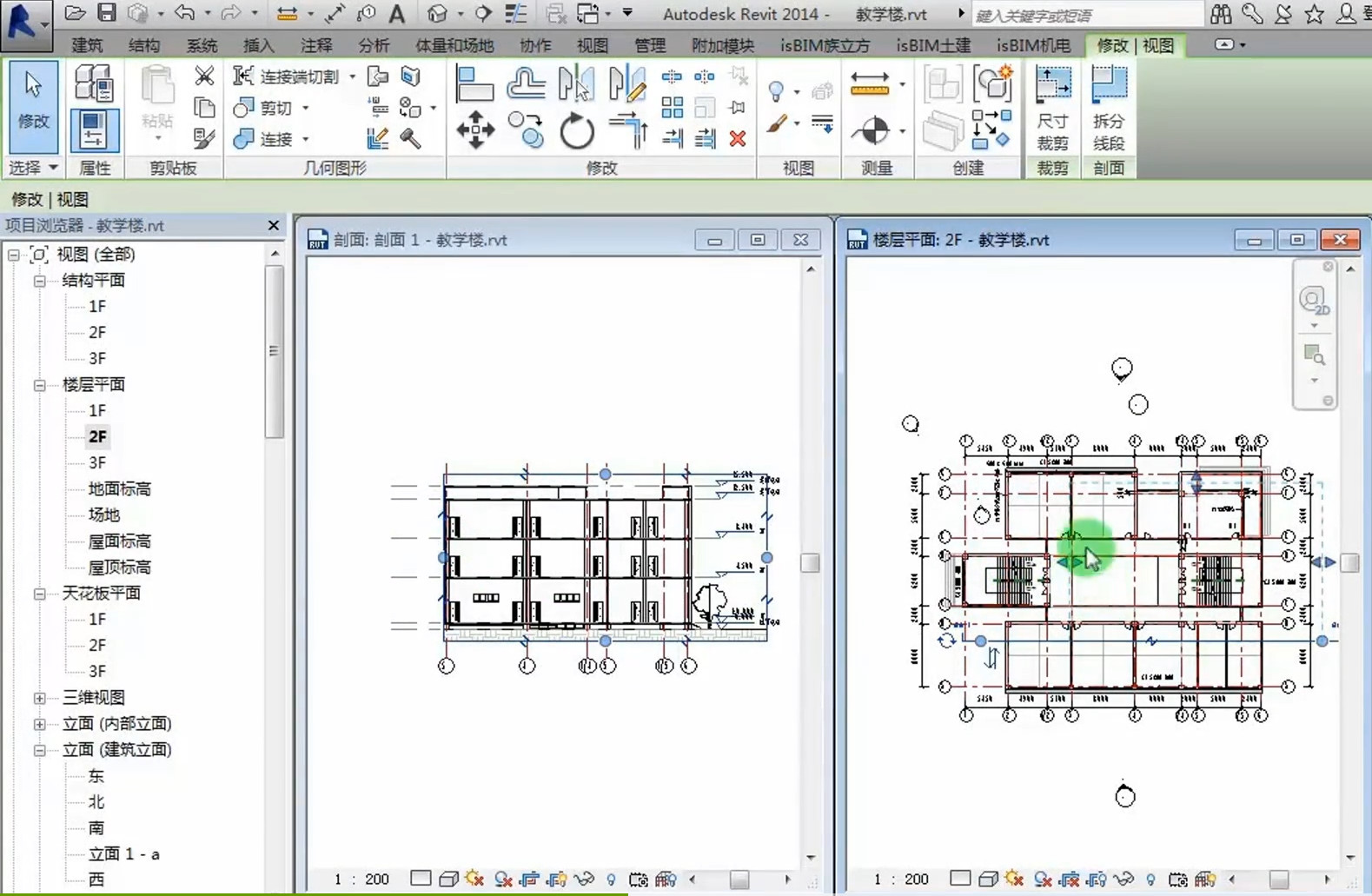Screen dimensions: 1372x896
Task: Select the Rotate tool in the ribbon
Action: point(577,131)
